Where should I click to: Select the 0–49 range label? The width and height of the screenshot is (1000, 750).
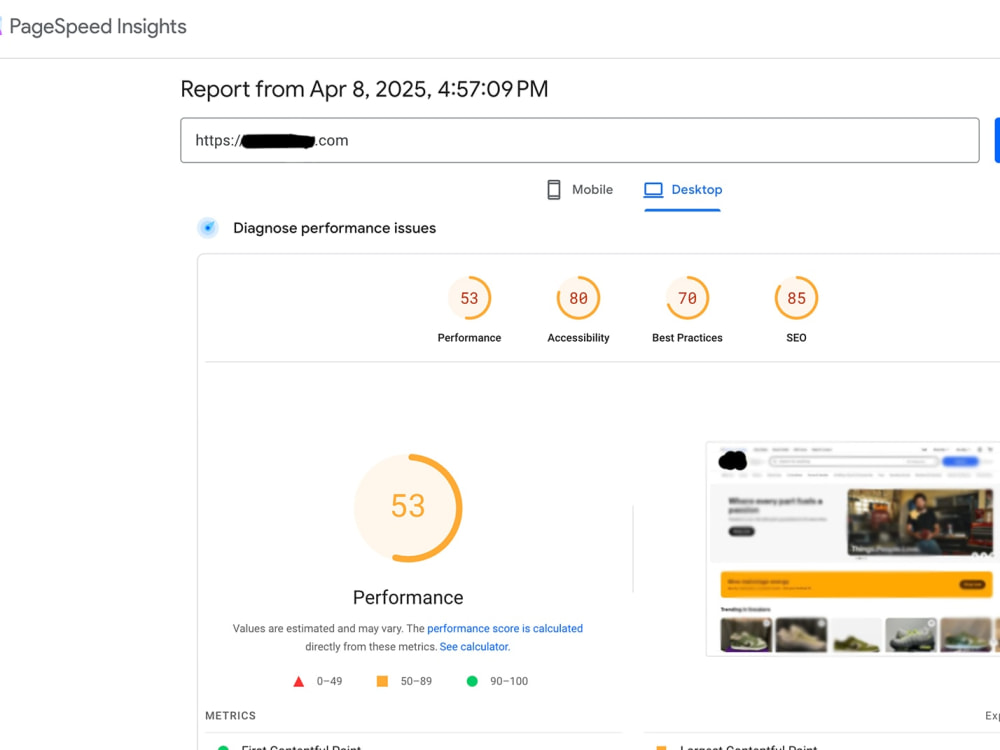[329, 681]
